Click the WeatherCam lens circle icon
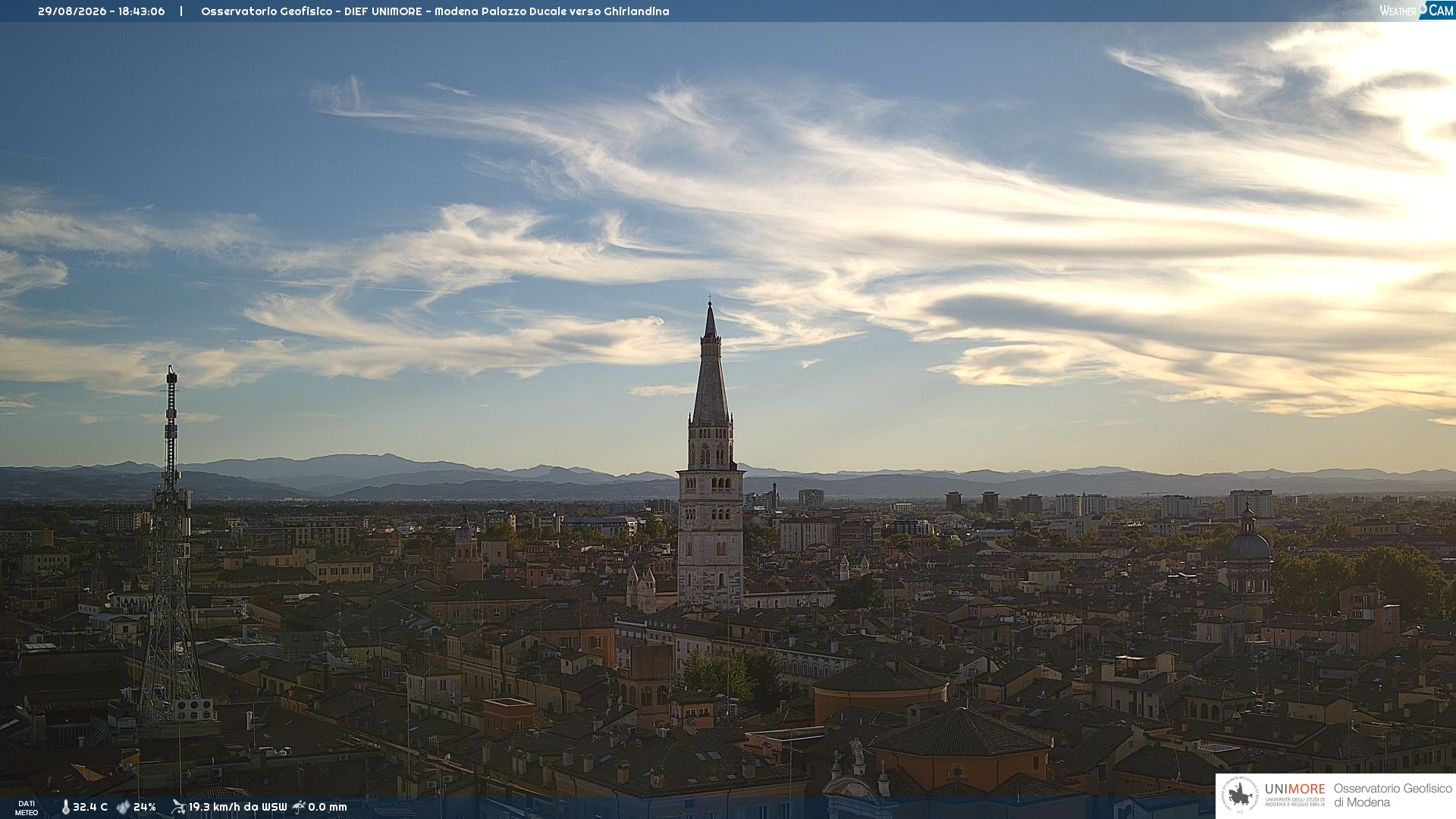This screenshot has width=1456, height=819. coord(1423,9)
